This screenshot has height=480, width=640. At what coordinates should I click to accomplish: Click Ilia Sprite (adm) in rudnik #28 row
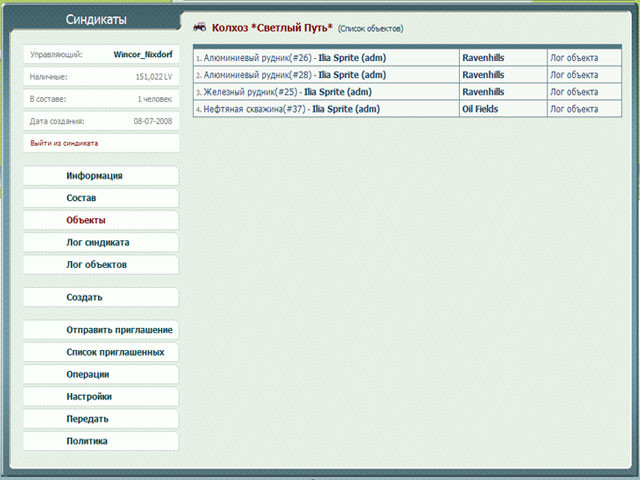tap(352, 75)
